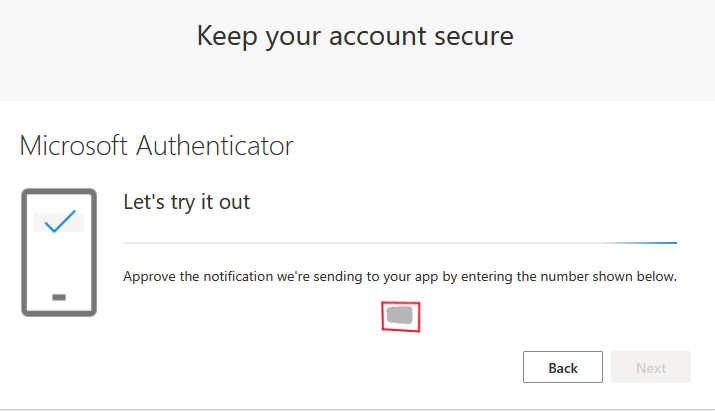
Task: Click the gray section of progress line
Action: 350,242
